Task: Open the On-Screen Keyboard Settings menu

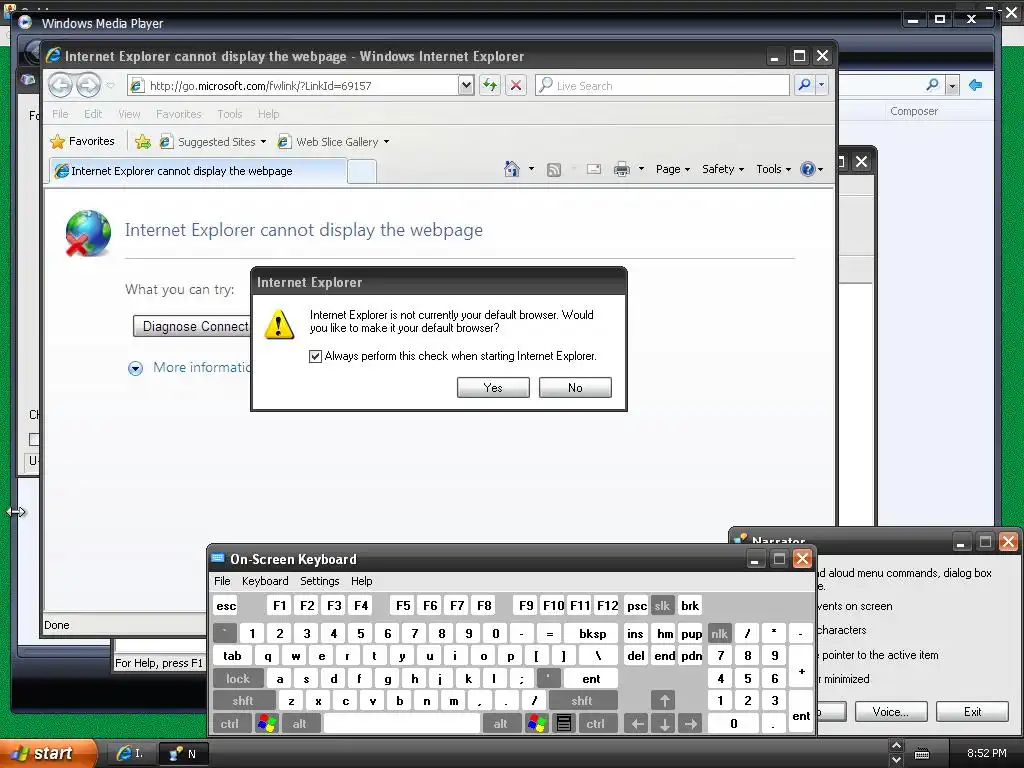Action: click(320, 581)
